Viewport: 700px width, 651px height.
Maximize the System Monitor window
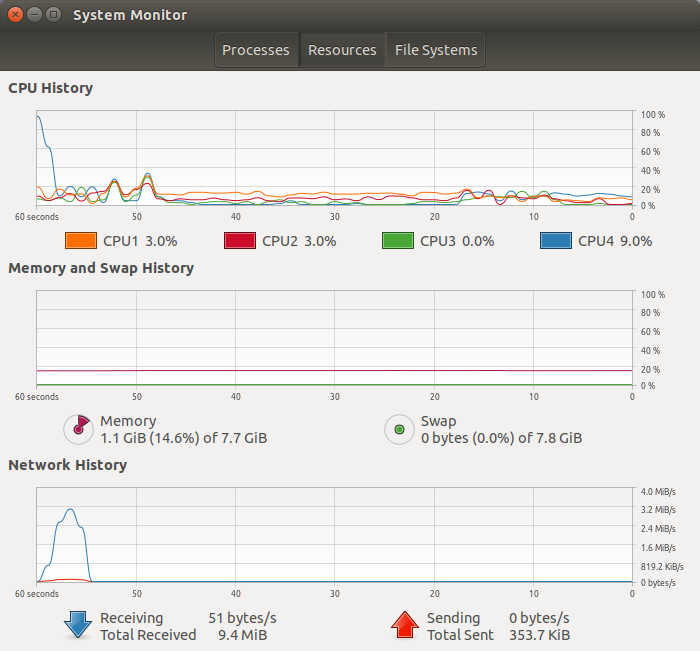(x=54, y=15)
